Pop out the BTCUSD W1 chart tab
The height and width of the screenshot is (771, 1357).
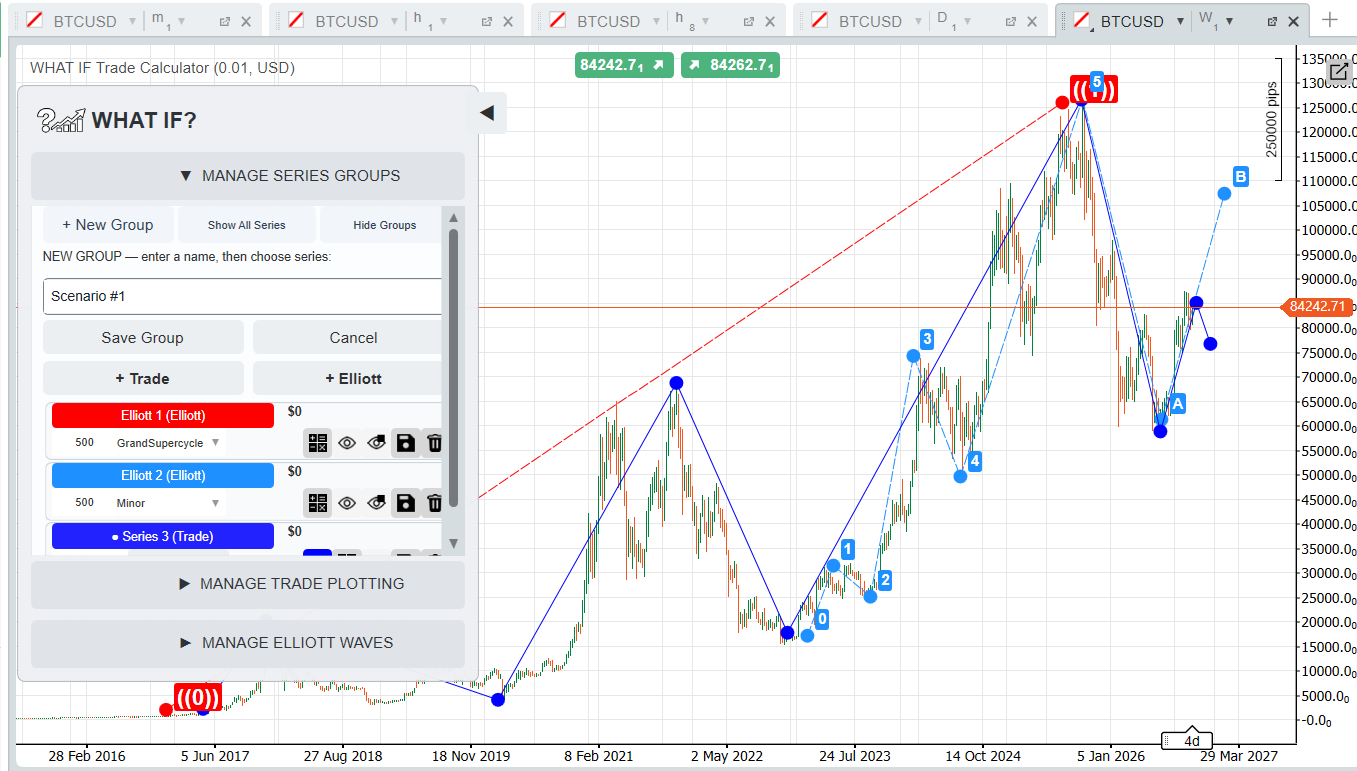pyautogui.click(x=1272, y=21)
